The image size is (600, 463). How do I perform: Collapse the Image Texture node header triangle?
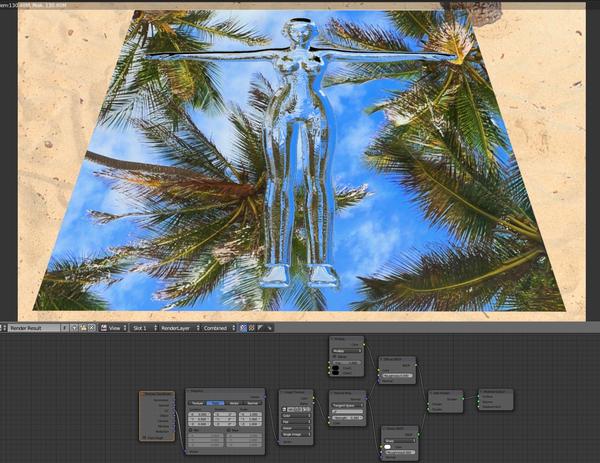[x=283, y=392]
